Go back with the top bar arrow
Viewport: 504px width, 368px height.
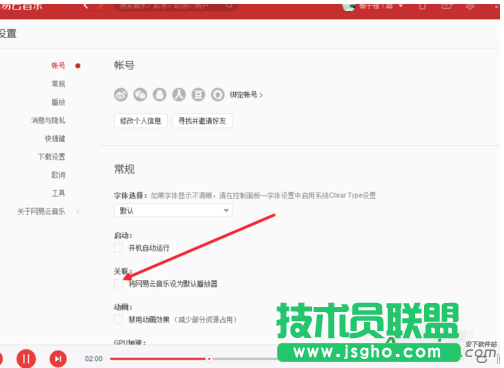[86, 6]
